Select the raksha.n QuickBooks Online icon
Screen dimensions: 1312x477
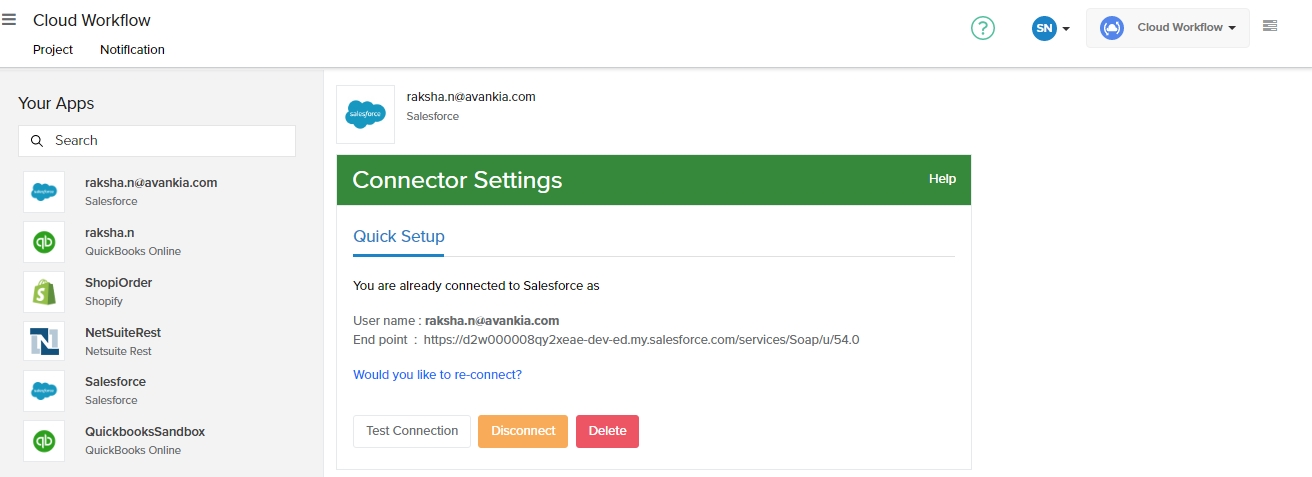click(44, 242)
